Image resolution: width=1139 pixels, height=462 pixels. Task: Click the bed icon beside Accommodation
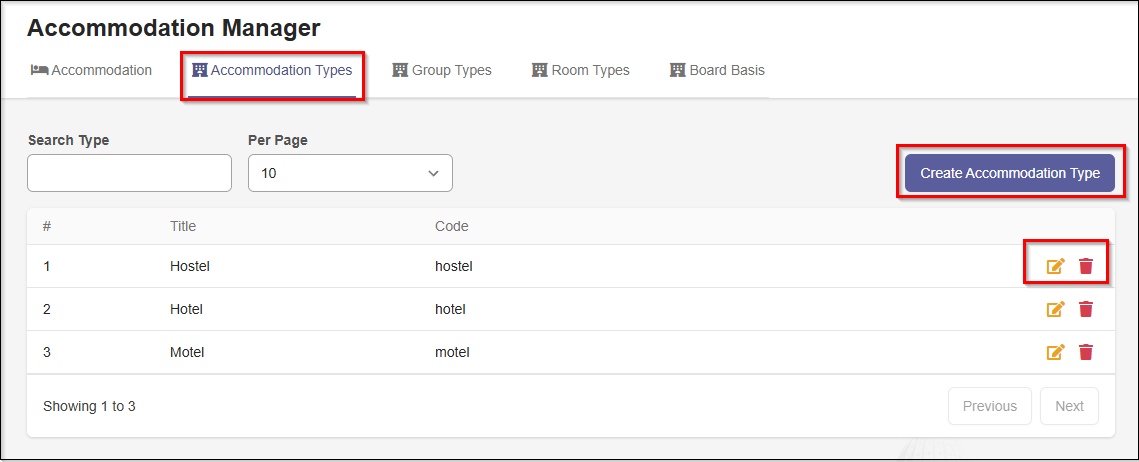pyautogui.click(x=39, y=70)
